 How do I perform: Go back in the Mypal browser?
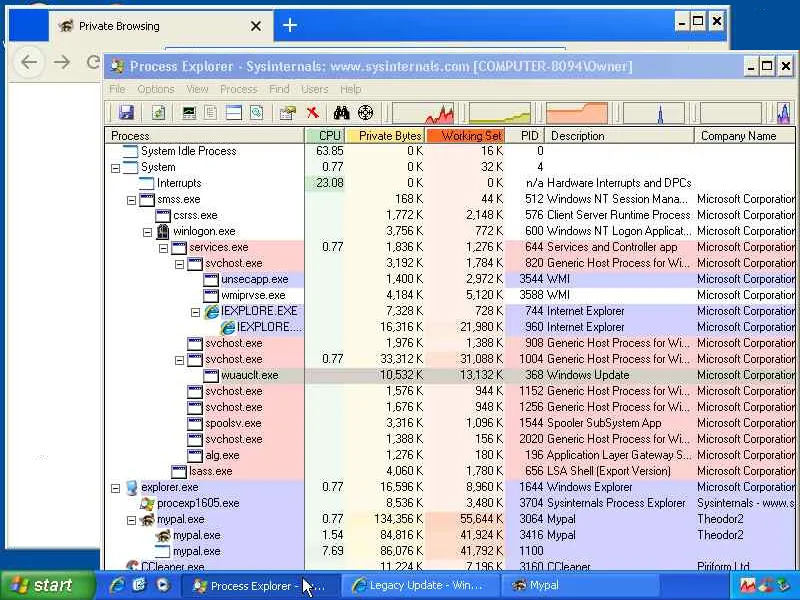pyautogui.click(x=29, y=62)
